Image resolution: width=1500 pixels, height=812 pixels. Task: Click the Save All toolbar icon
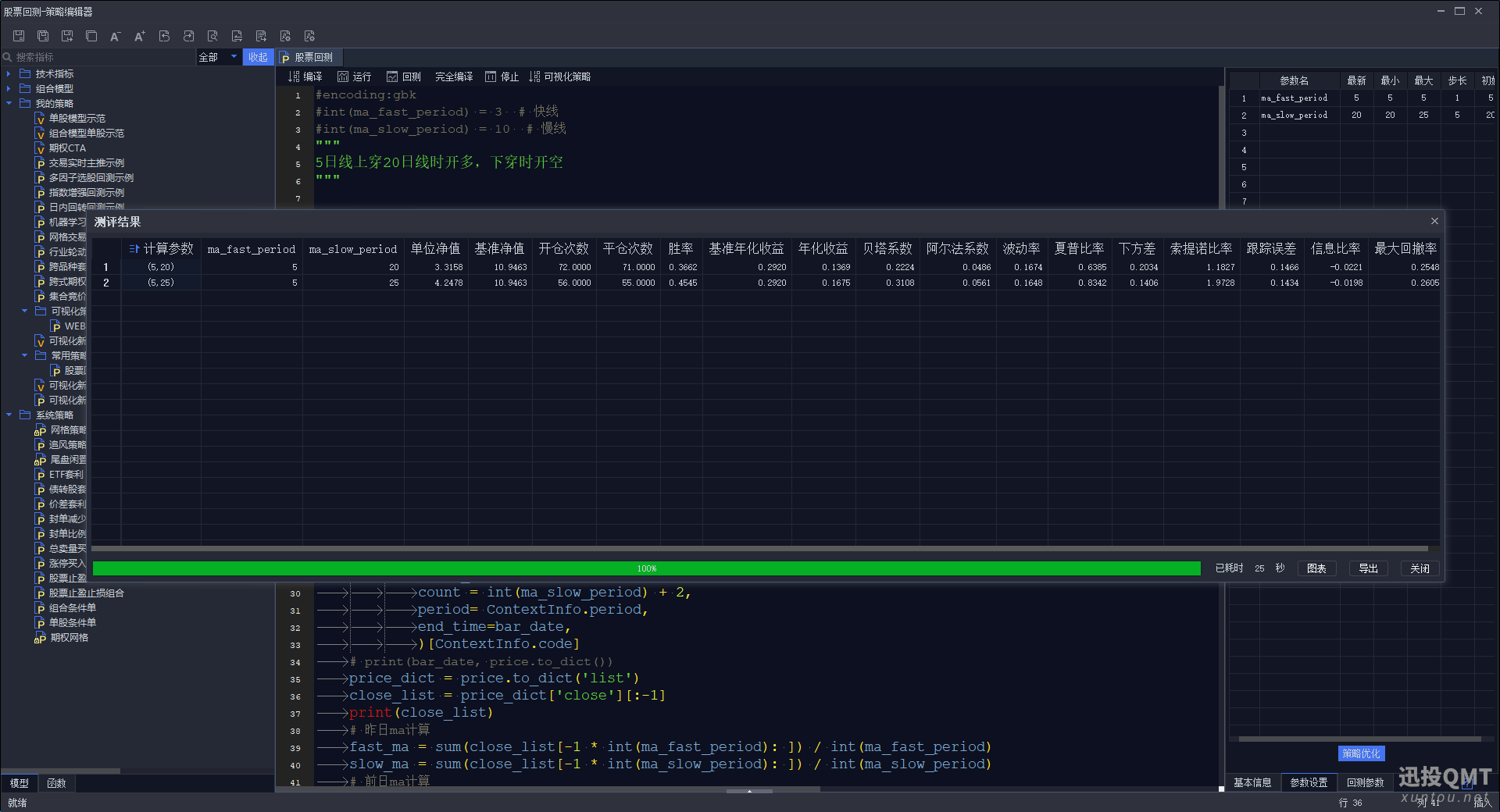[43, 36]
